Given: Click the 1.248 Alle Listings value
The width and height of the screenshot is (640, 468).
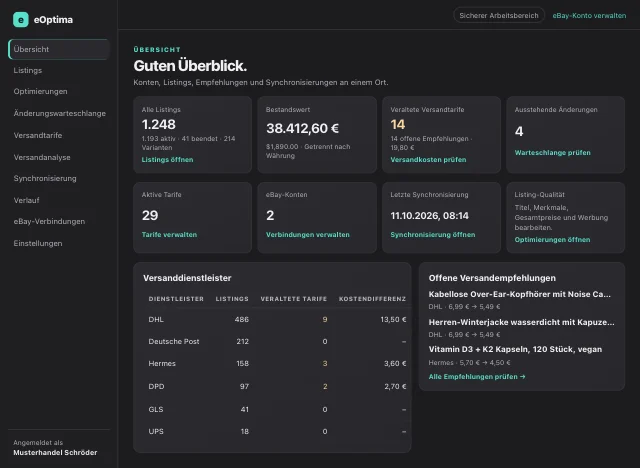Looking at the screenshot, I should pyautogui.click(x=158, y=124).
